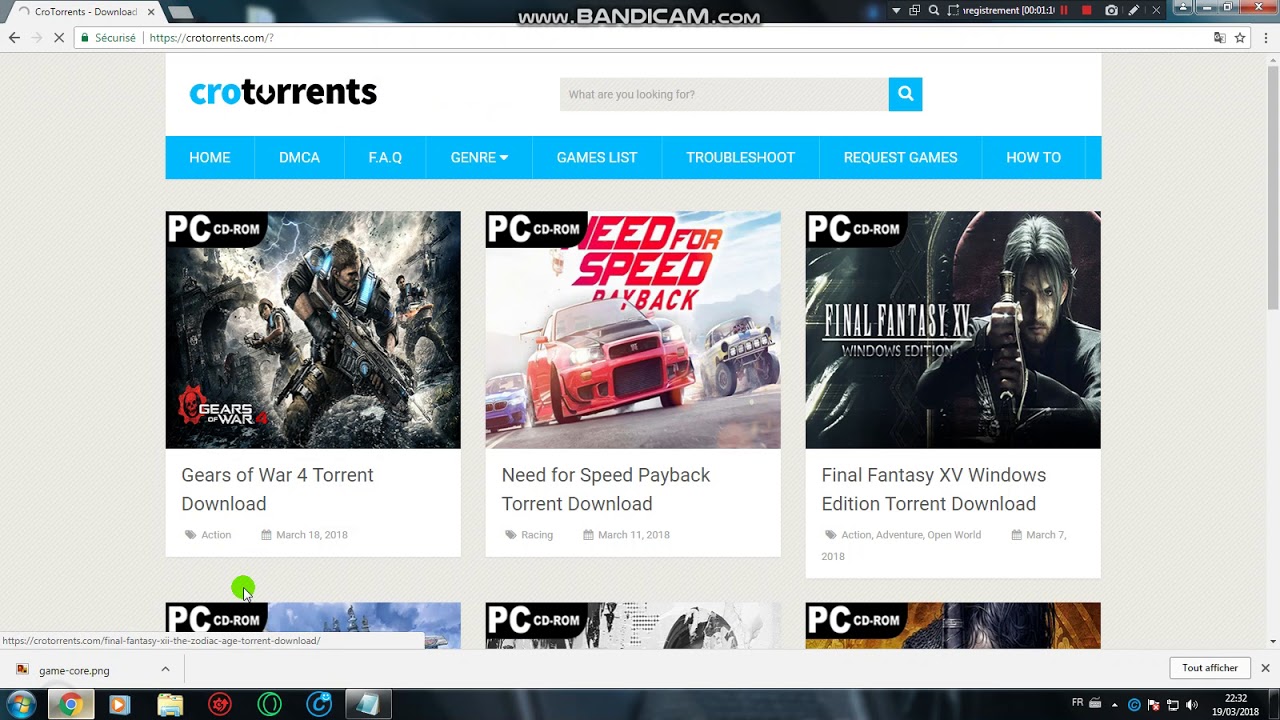Screen dimensions: 1280x720
Task: Close the downloads bar
Action: point(1265,668)
